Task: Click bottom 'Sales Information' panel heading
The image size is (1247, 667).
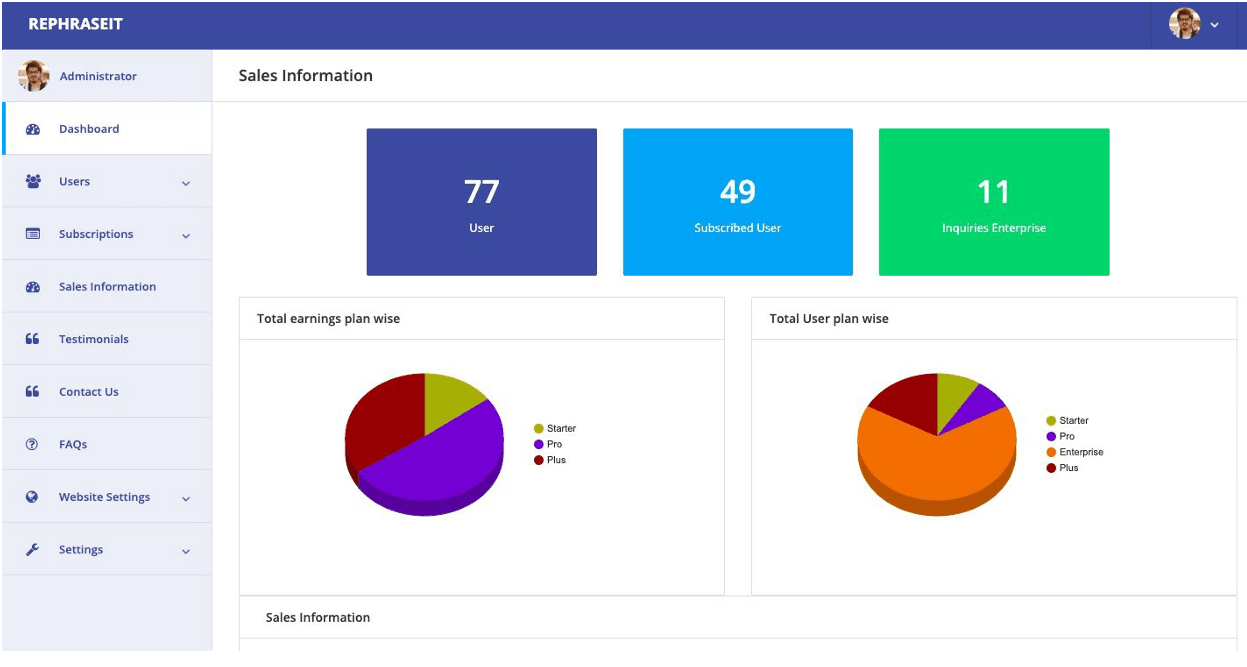Action: click(x=318, y=618)
